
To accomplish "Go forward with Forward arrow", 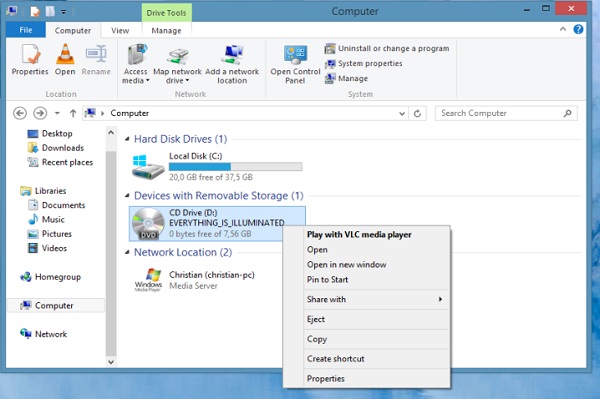I will click(40, 113).
